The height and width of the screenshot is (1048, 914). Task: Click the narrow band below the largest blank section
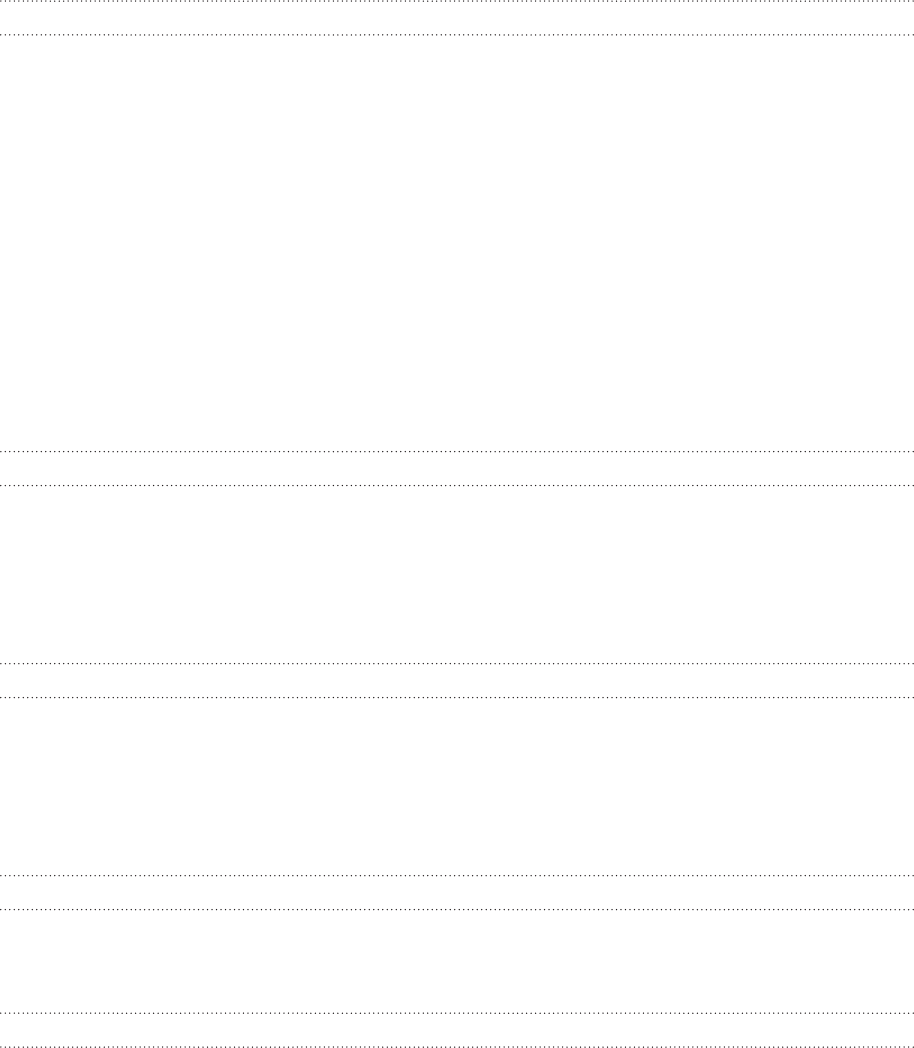click(457, 469)
